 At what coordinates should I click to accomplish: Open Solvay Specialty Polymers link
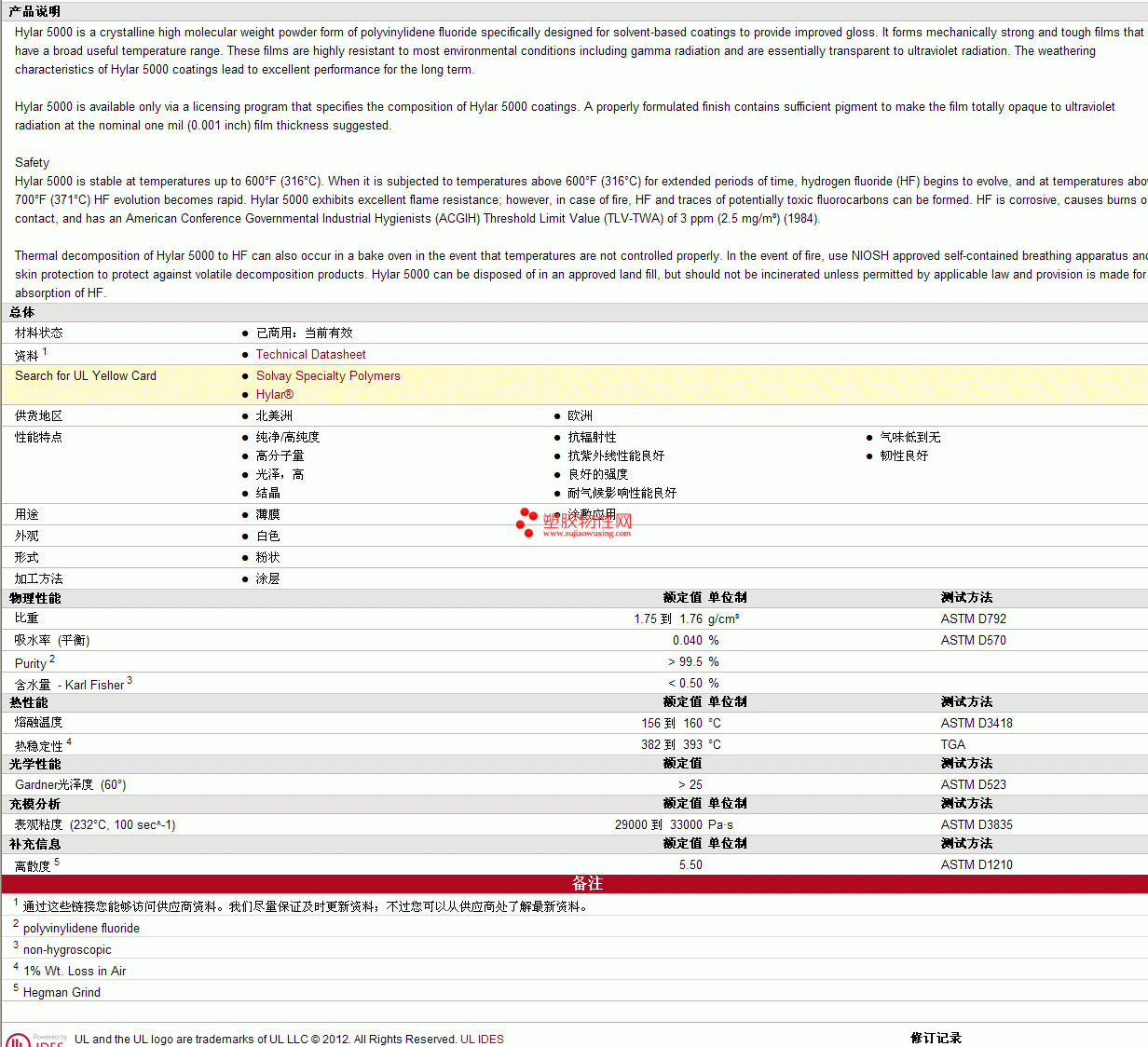point(328,376)
